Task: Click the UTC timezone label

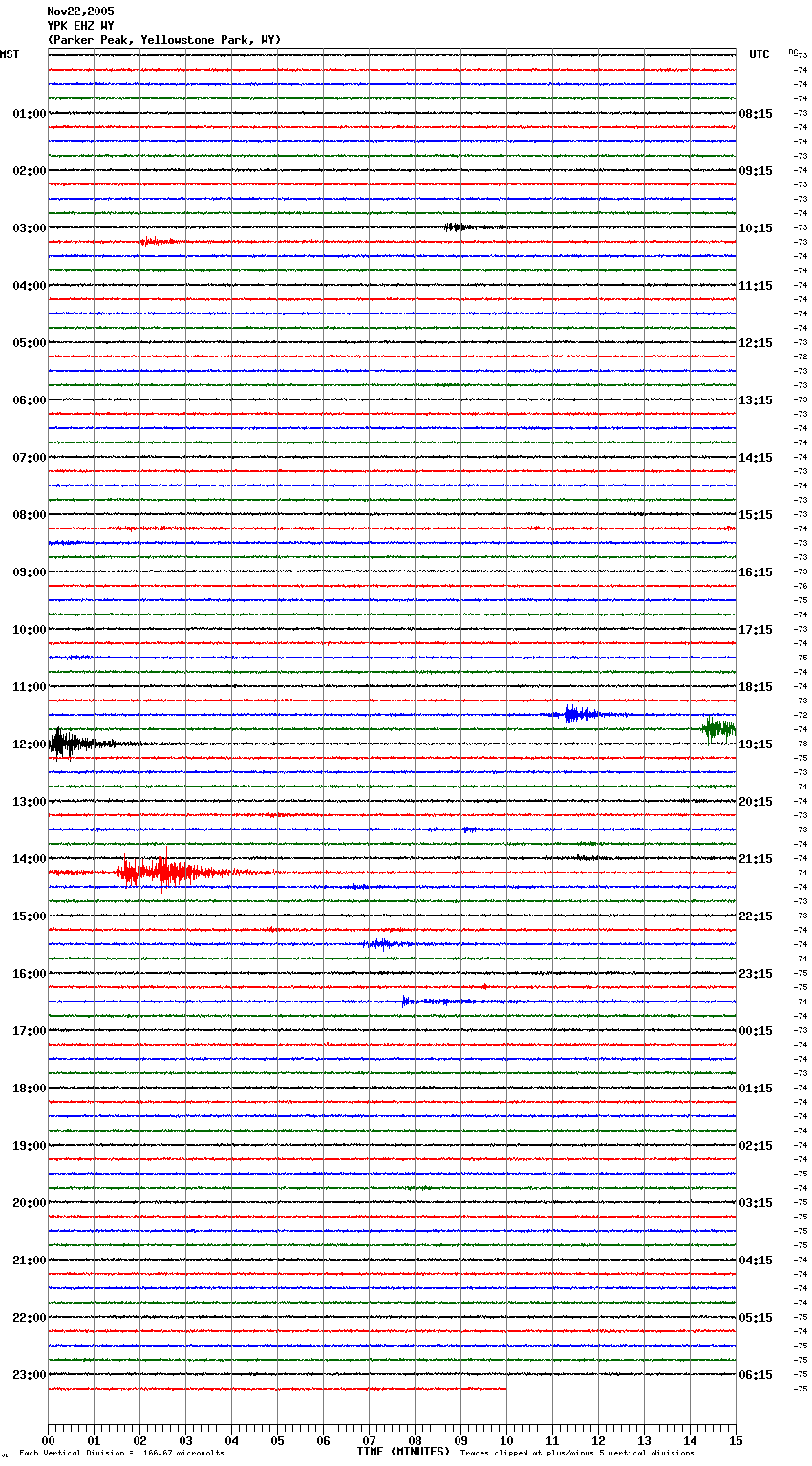Action: click(759, 54)
